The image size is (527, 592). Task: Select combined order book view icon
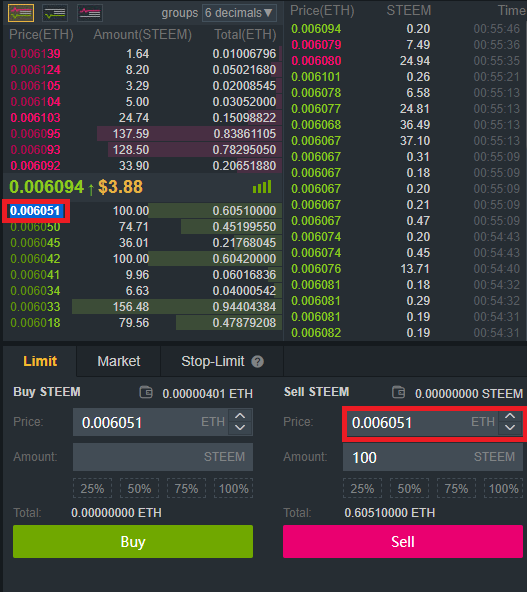[x=21, y=13]
